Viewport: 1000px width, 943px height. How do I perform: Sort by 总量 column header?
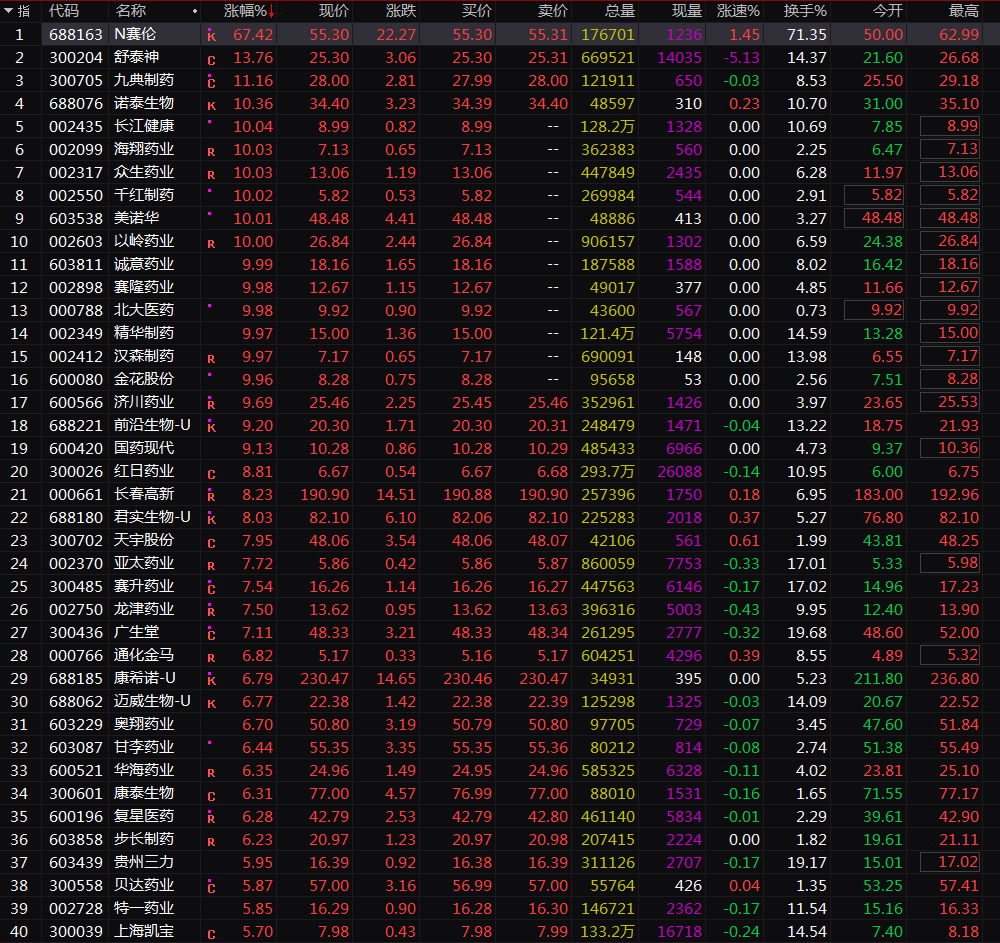(620, 11)
